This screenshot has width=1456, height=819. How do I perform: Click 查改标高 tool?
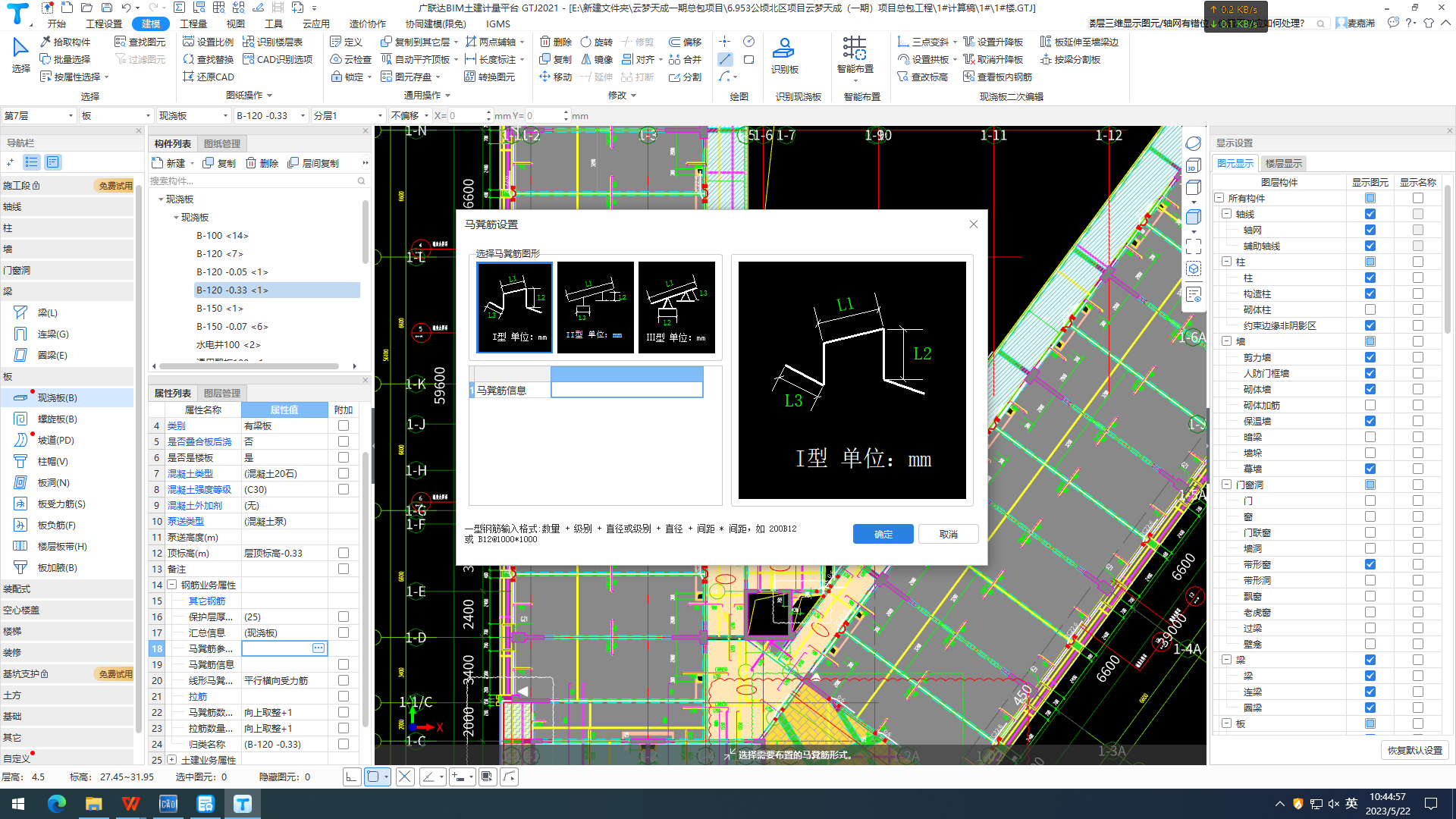point(922,77)
